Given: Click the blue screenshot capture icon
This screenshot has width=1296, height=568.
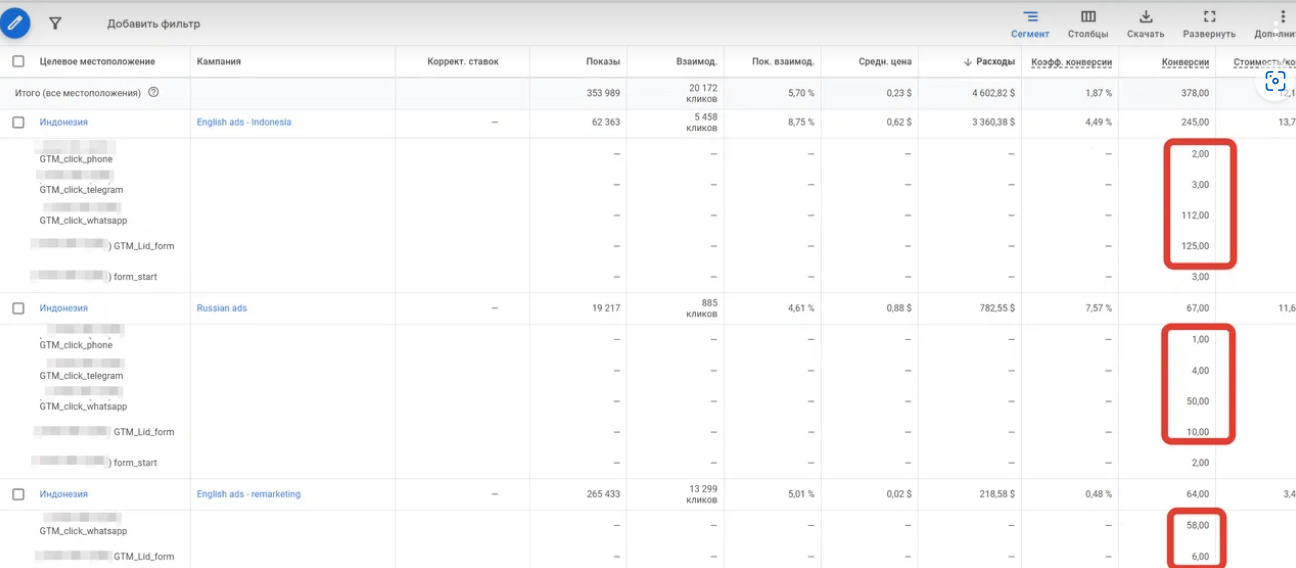Looking at the screenshot, I should 1275,82.
